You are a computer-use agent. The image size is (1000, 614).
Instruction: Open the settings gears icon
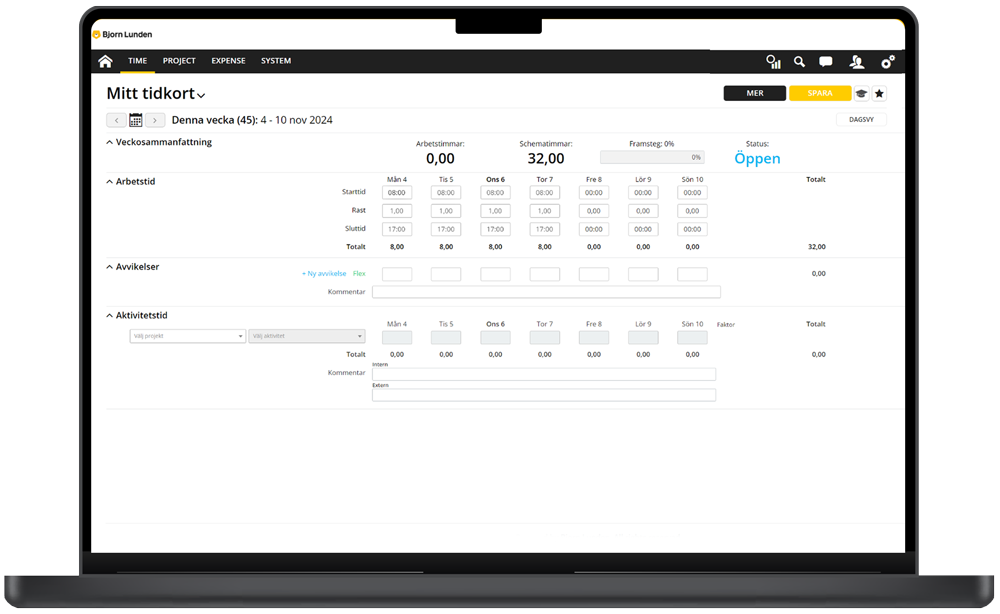pos(887,61)
